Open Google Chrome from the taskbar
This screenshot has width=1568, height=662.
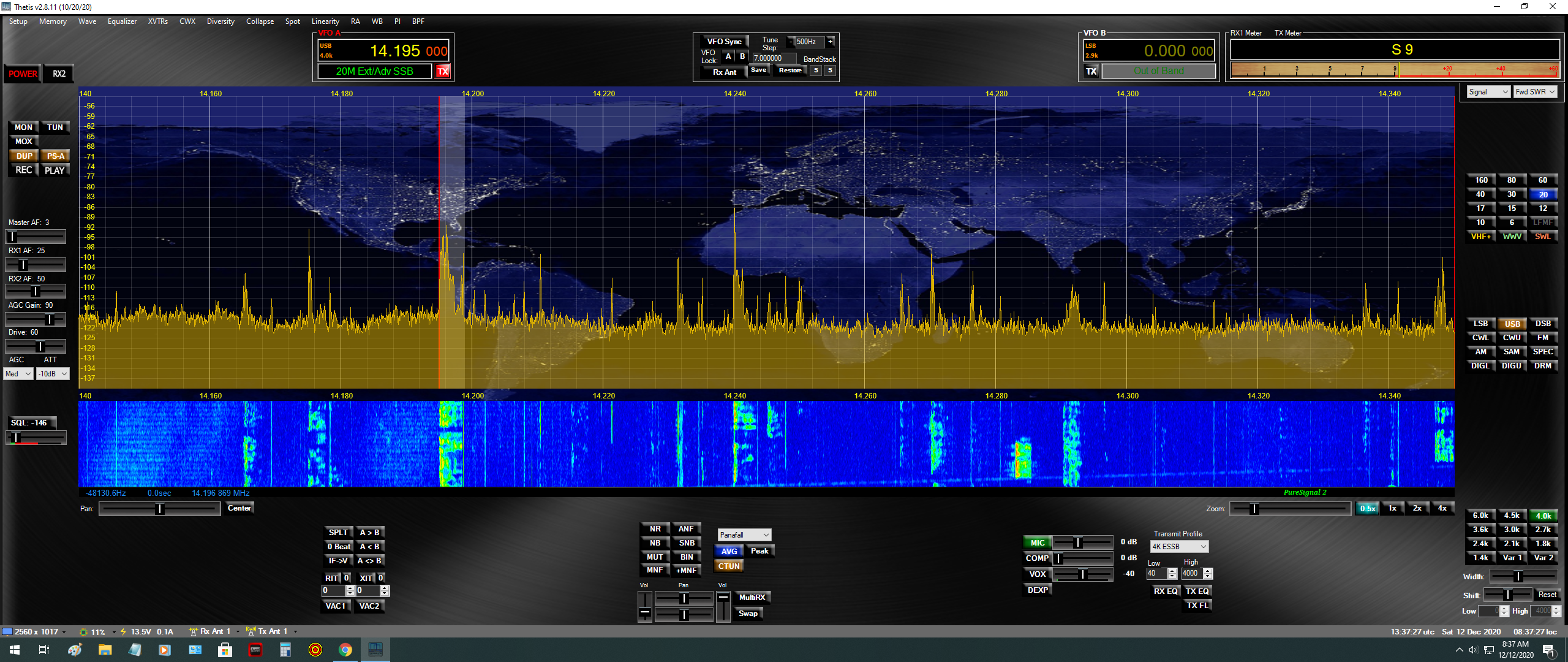click(x=345, y=650)
